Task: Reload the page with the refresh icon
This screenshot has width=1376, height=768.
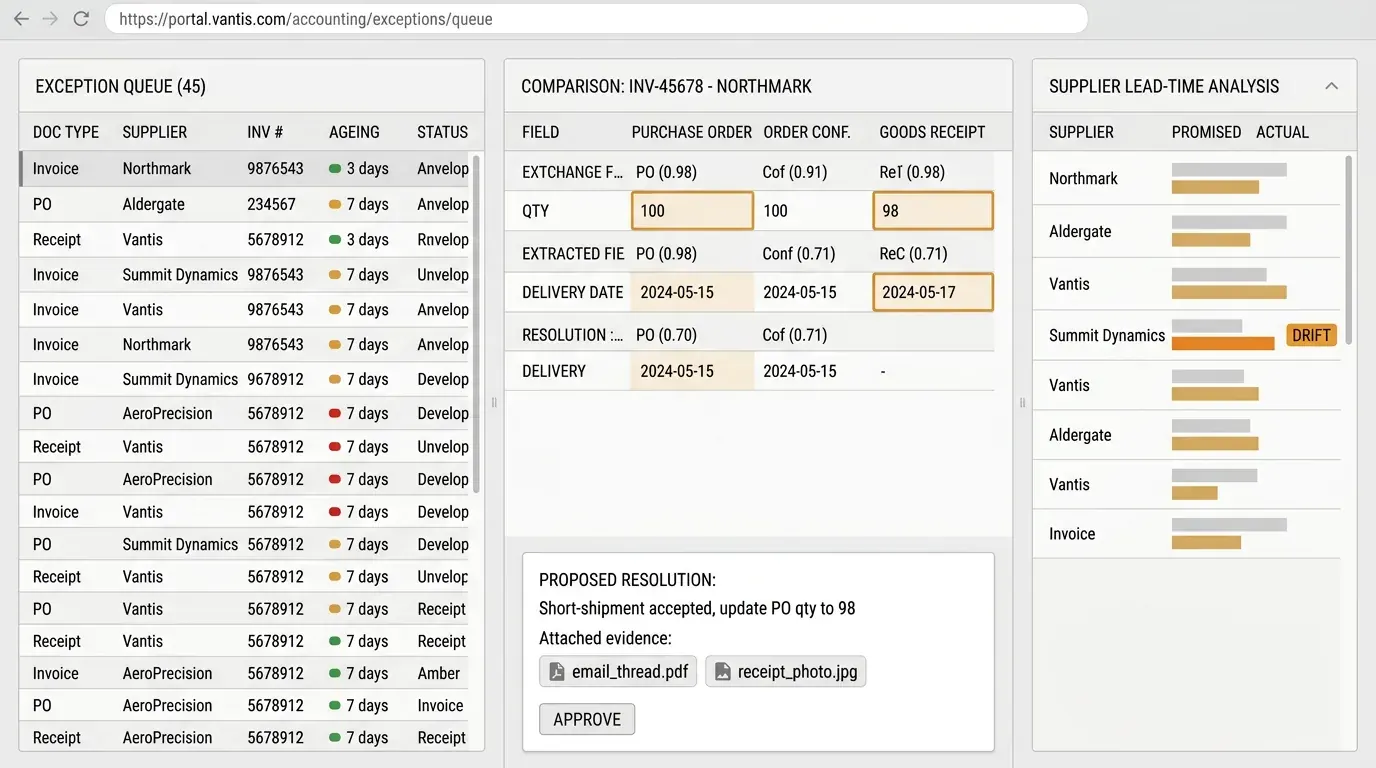Action: click(81, 19)
